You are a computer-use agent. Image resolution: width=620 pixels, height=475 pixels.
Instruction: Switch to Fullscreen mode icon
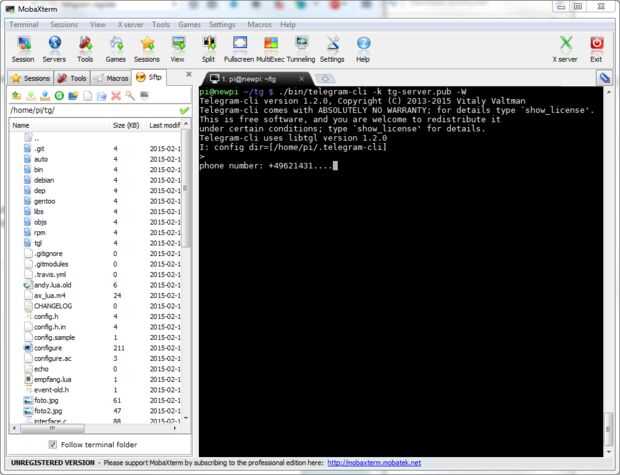(239, 49)
